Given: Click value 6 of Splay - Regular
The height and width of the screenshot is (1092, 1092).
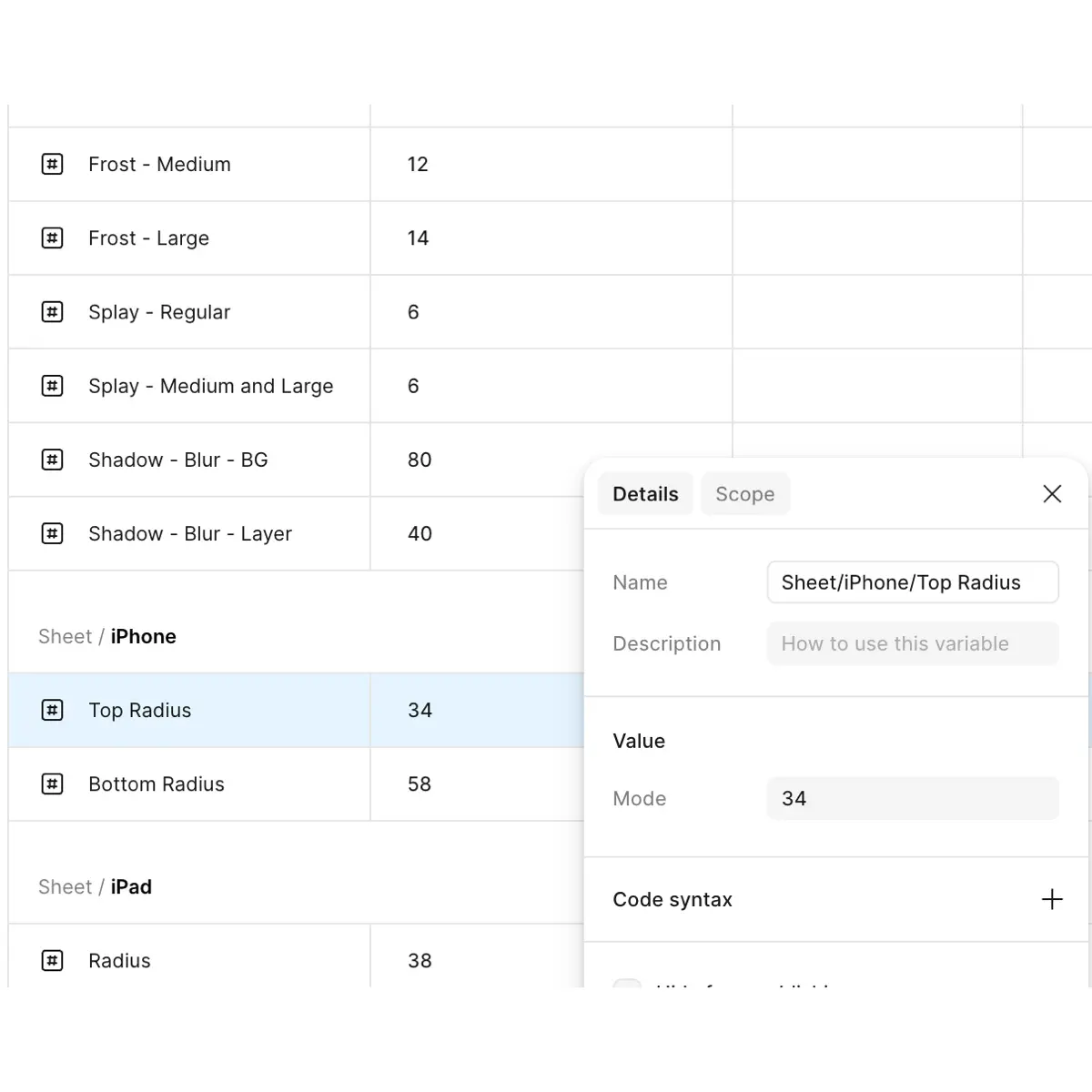Looking at the screenshot, I should [x=413, y=312].
